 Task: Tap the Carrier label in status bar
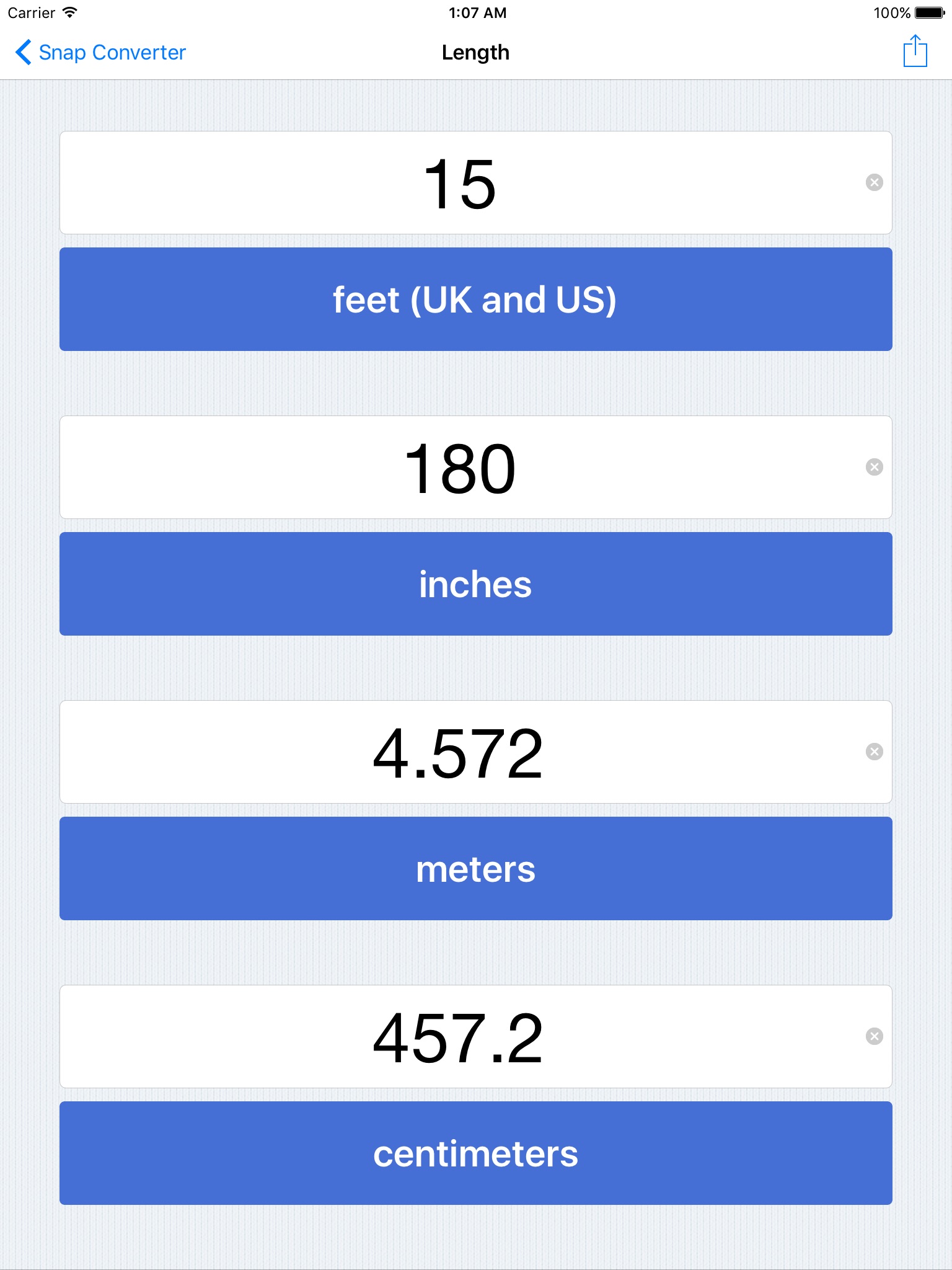pyautogui.click(x=31, y=12)
